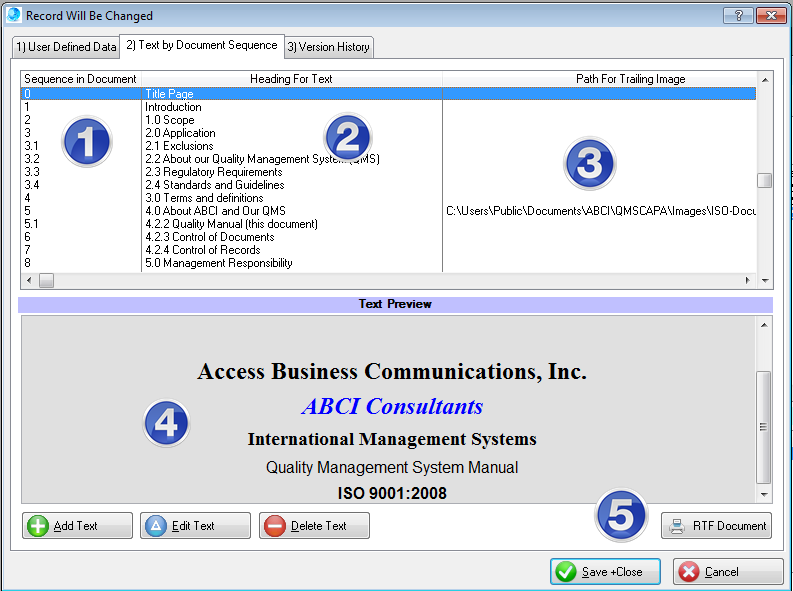
Task: Click the Text Preview scrollbar down arrow
Action: pos(764,494)
